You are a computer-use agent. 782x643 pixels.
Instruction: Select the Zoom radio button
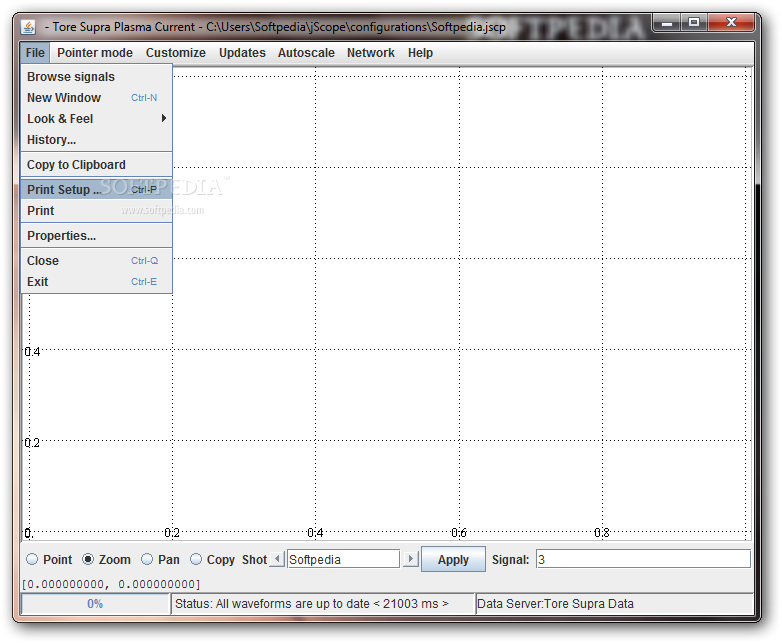[x=88, y=560]
